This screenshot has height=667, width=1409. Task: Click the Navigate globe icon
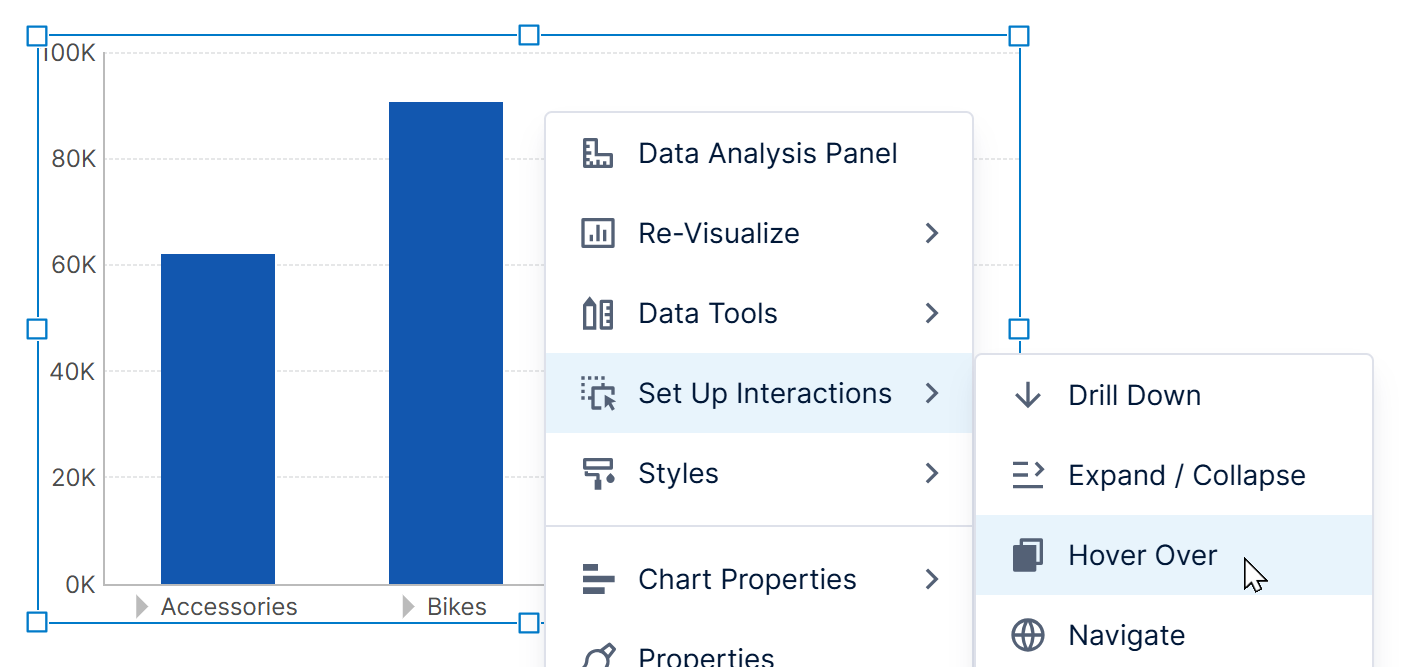[x=1028, y=635]
